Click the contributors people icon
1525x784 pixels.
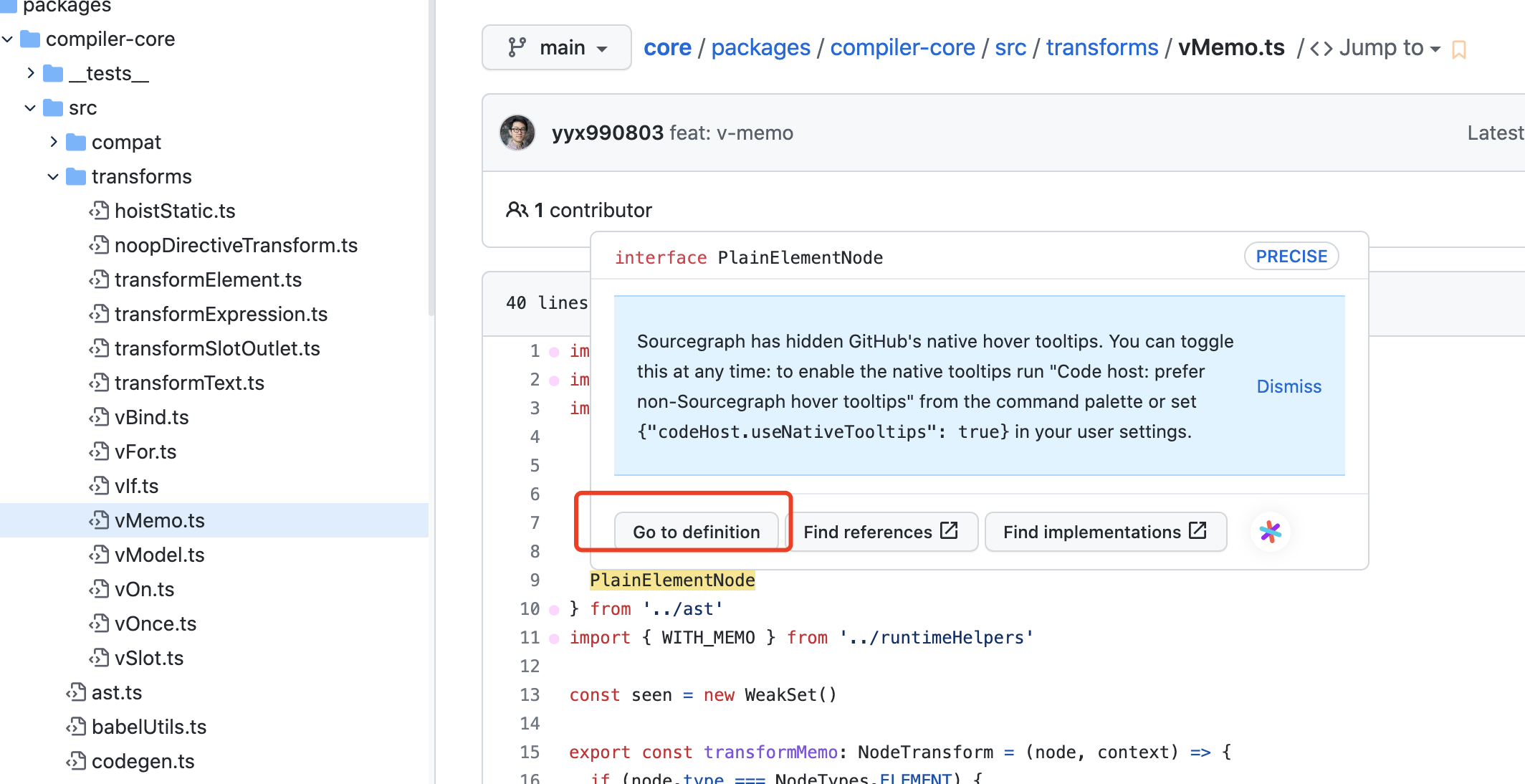[x=517, y=210]
